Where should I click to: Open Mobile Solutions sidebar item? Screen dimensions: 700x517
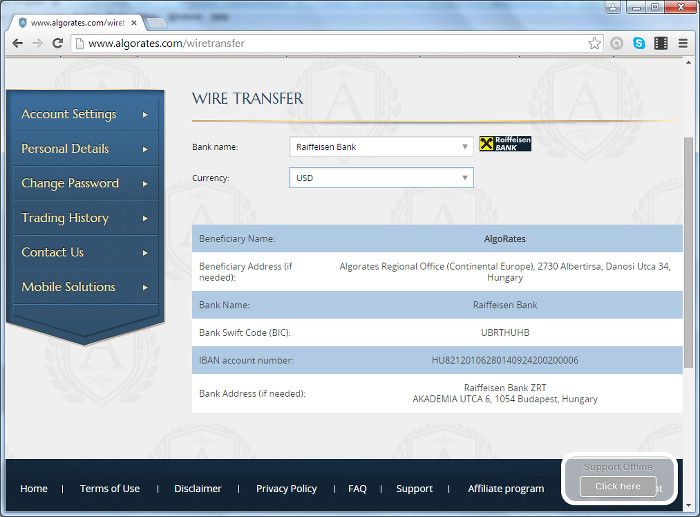pos(83,287)
